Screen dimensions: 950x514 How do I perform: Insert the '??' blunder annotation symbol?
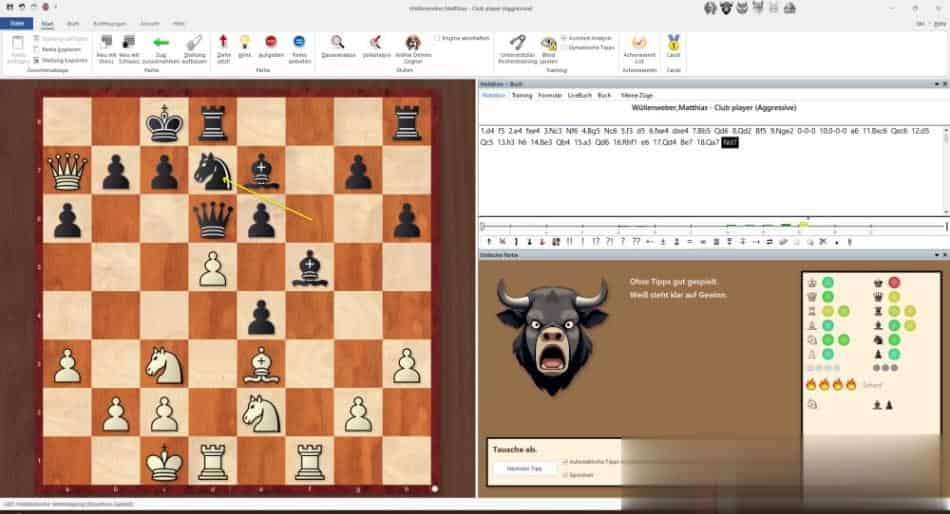pyautogui.click(x=636, y=242)
